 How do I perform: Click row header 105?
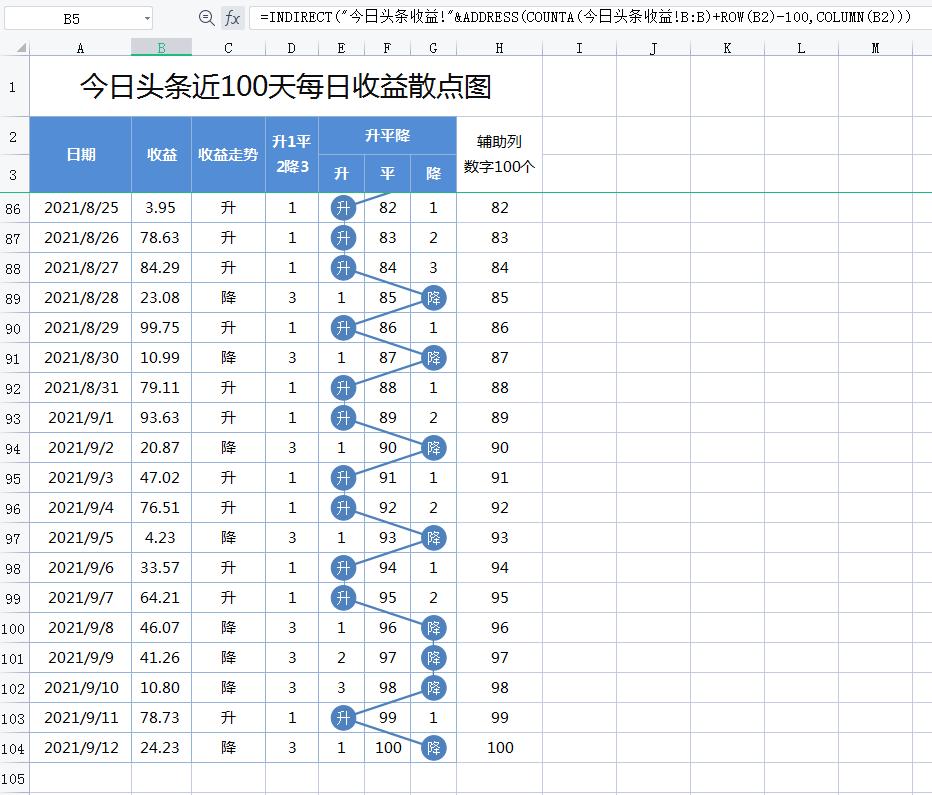[x=13, y=777]
